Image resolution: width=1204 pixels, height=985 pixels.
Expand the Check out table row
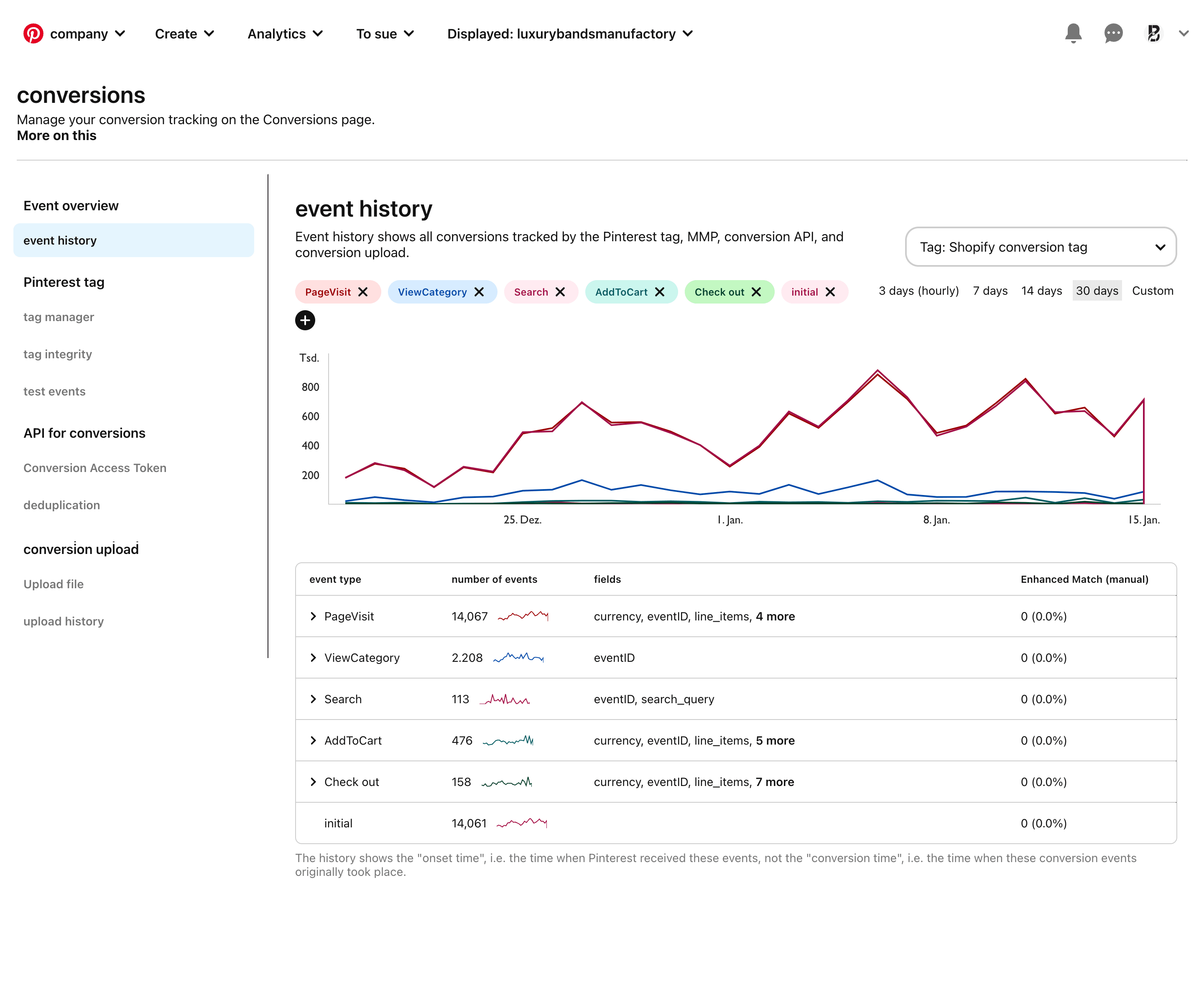313,783
